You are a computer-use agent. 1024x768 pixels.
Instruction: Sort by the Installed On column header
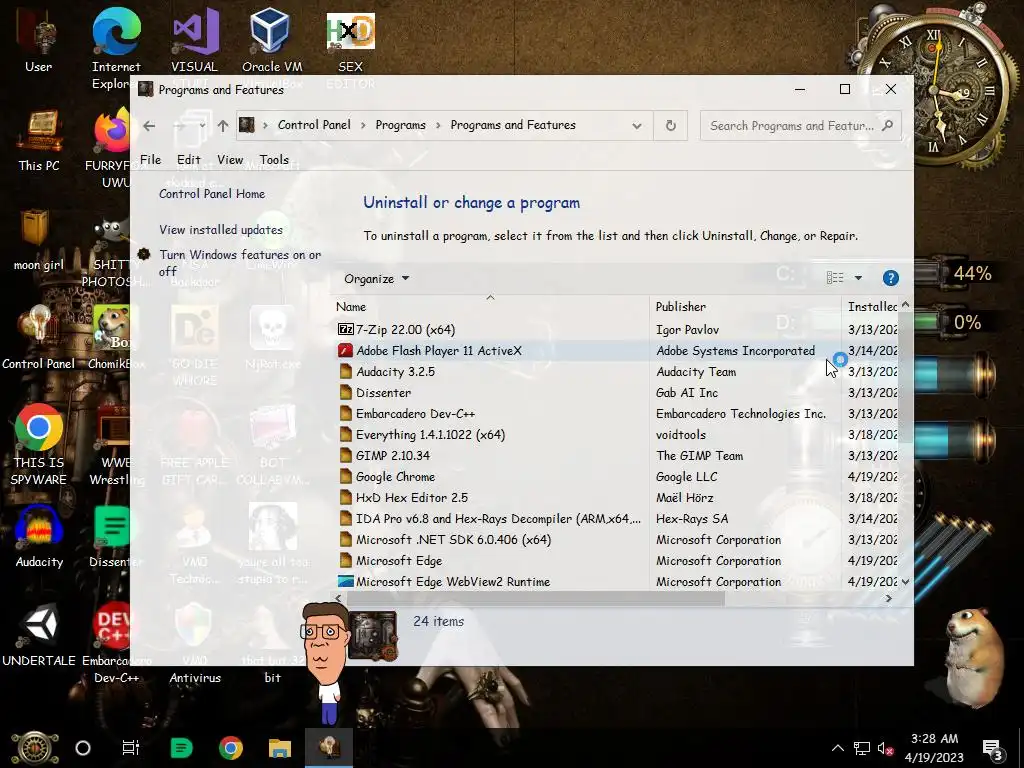coord(871,306)
